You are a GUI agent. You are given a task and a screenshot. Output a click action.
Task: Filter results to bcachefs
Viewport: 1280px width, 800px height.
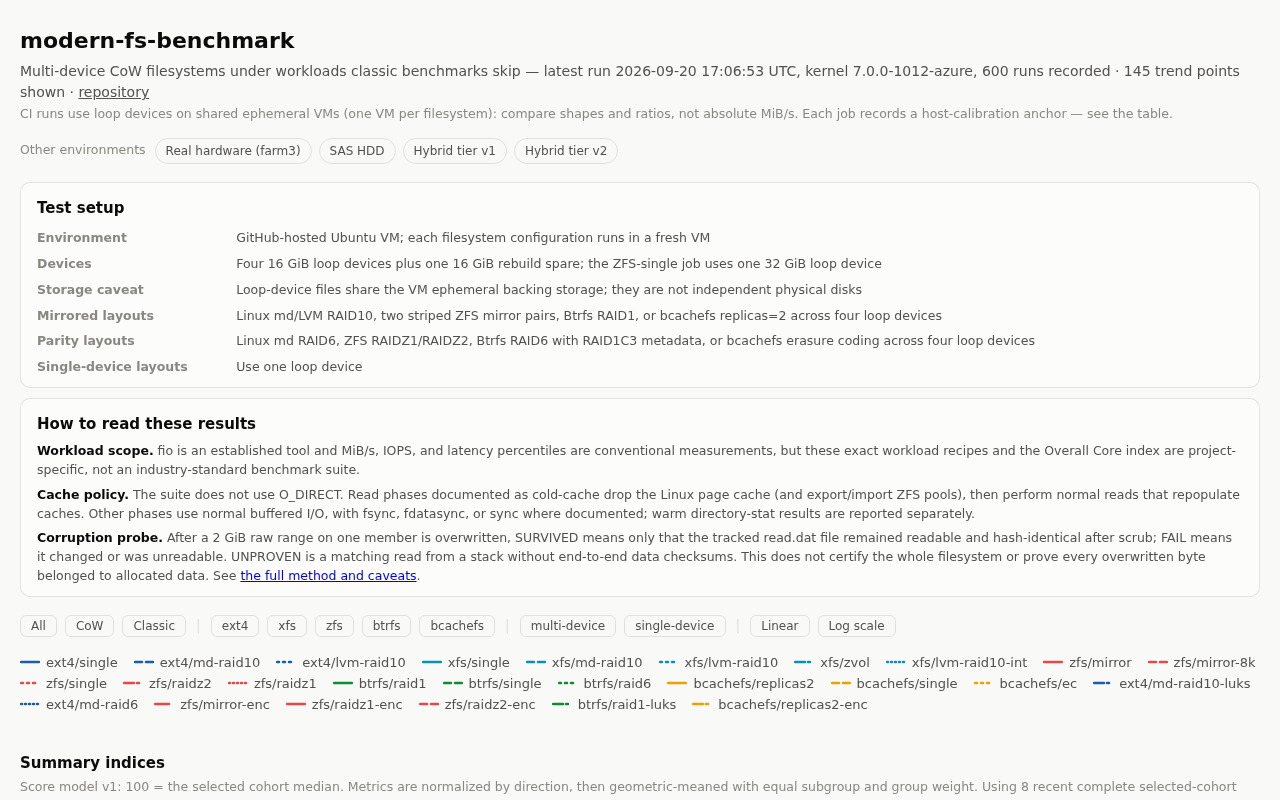[x=457, y=626]
